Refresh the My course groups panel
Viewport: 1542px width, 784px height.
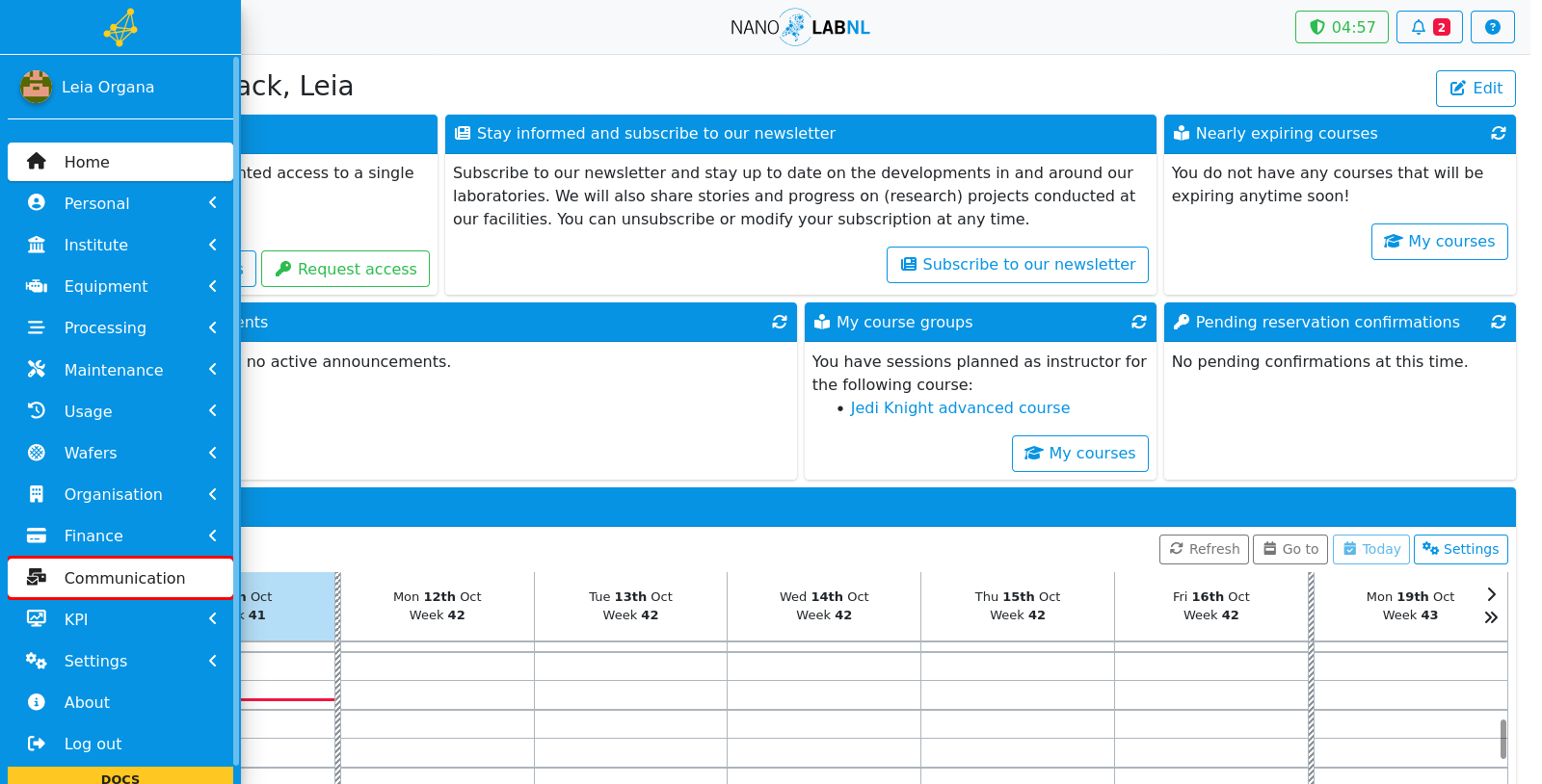click(1138, 322)
